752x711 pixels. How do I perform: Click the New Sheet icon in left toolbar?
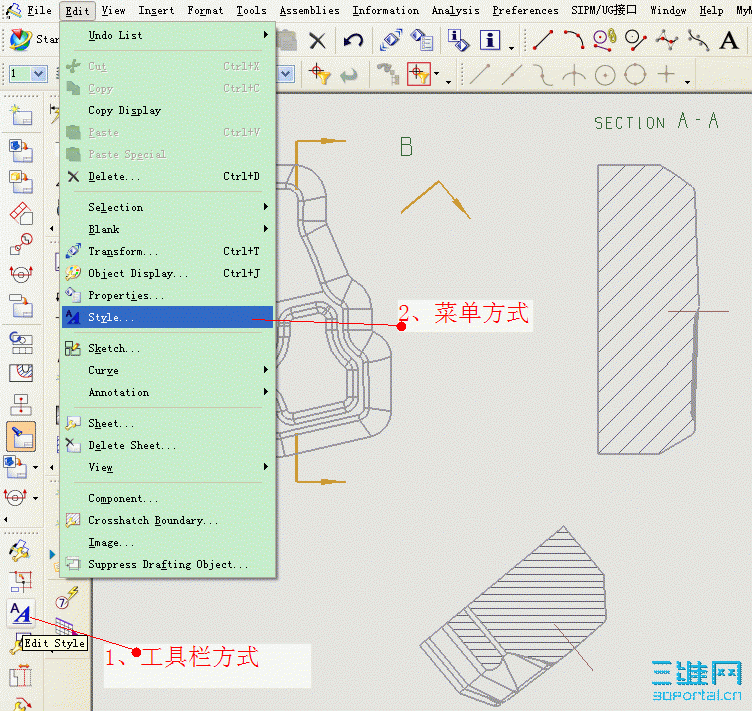(x=21, y=116)
